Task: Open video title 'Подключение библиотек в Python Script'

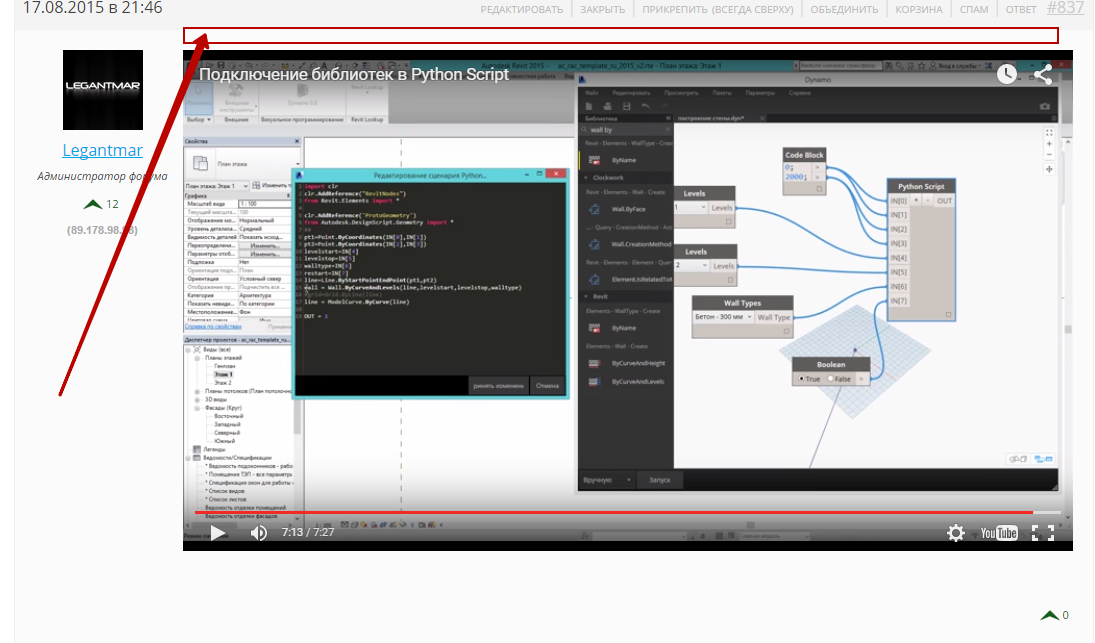Action: (354, 74)
